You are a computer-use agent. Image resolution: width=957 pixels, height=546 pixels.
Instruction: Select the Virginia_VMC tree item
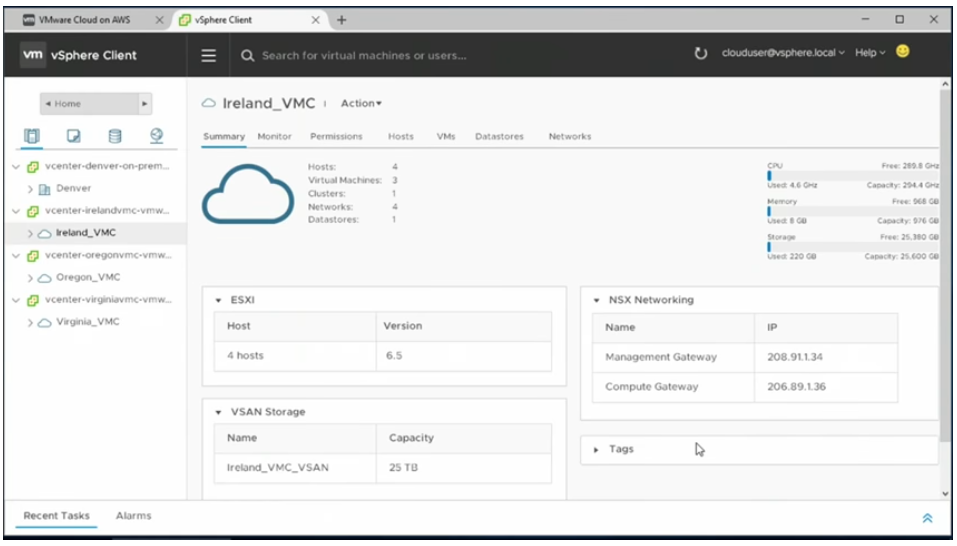[87, 322]
